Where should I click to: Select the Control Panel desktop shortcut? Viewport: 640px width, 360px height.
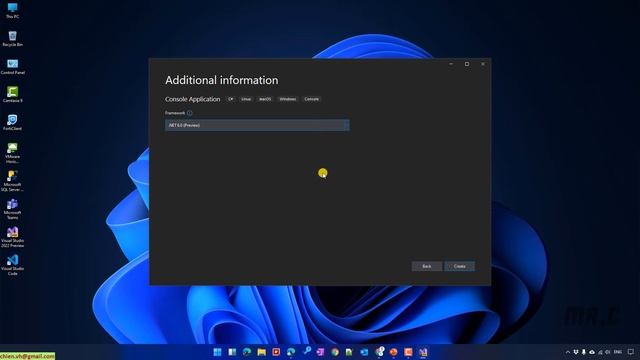(x=12, y=67)
